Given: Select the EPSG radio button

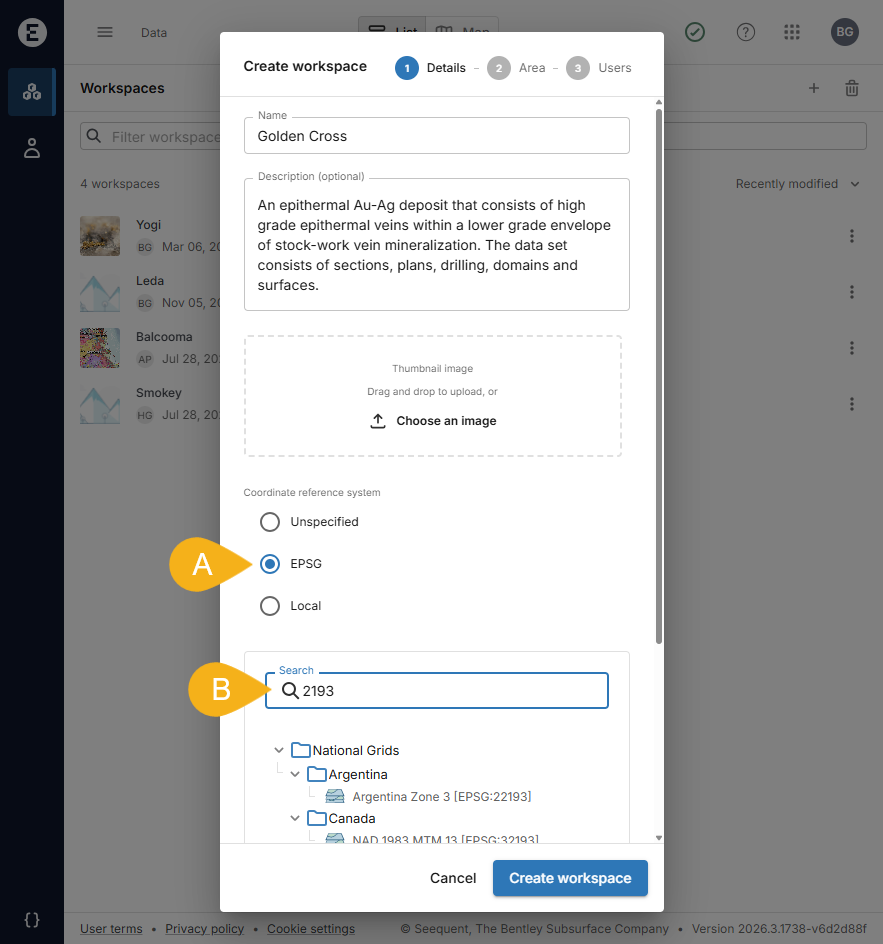Looking at the screenshot, I should (270, 564).
